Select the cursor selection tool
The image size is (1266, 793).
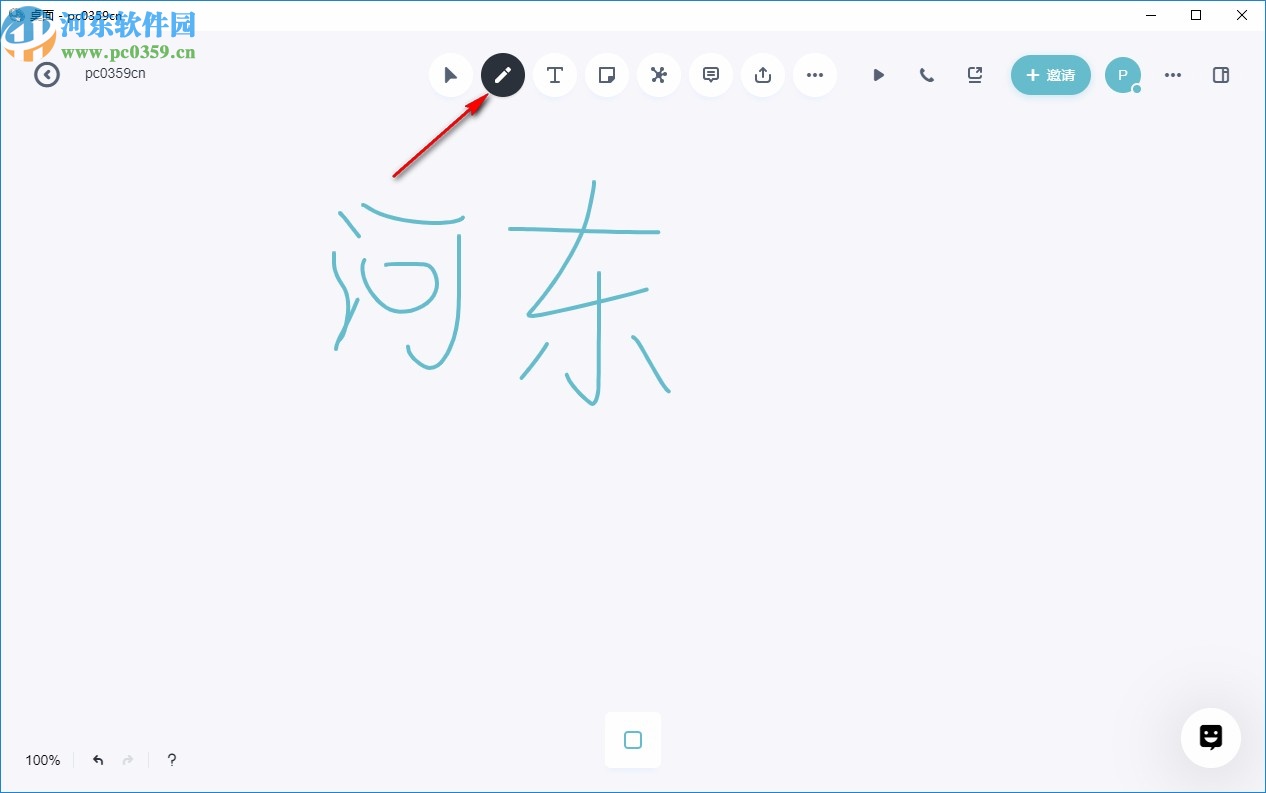pos(451,74)
